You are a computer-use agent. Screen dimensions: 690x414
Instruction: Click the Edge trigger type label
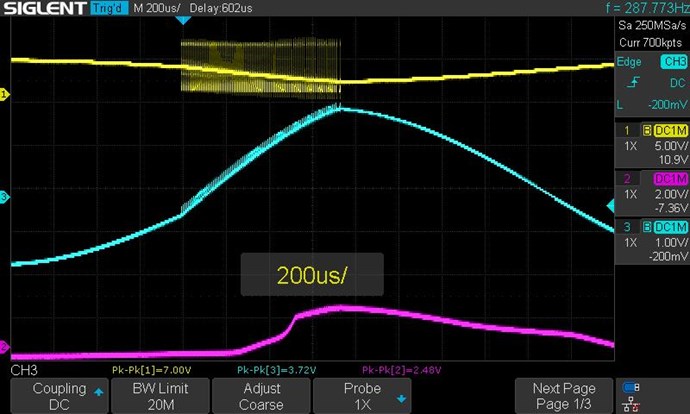(629, 62)
